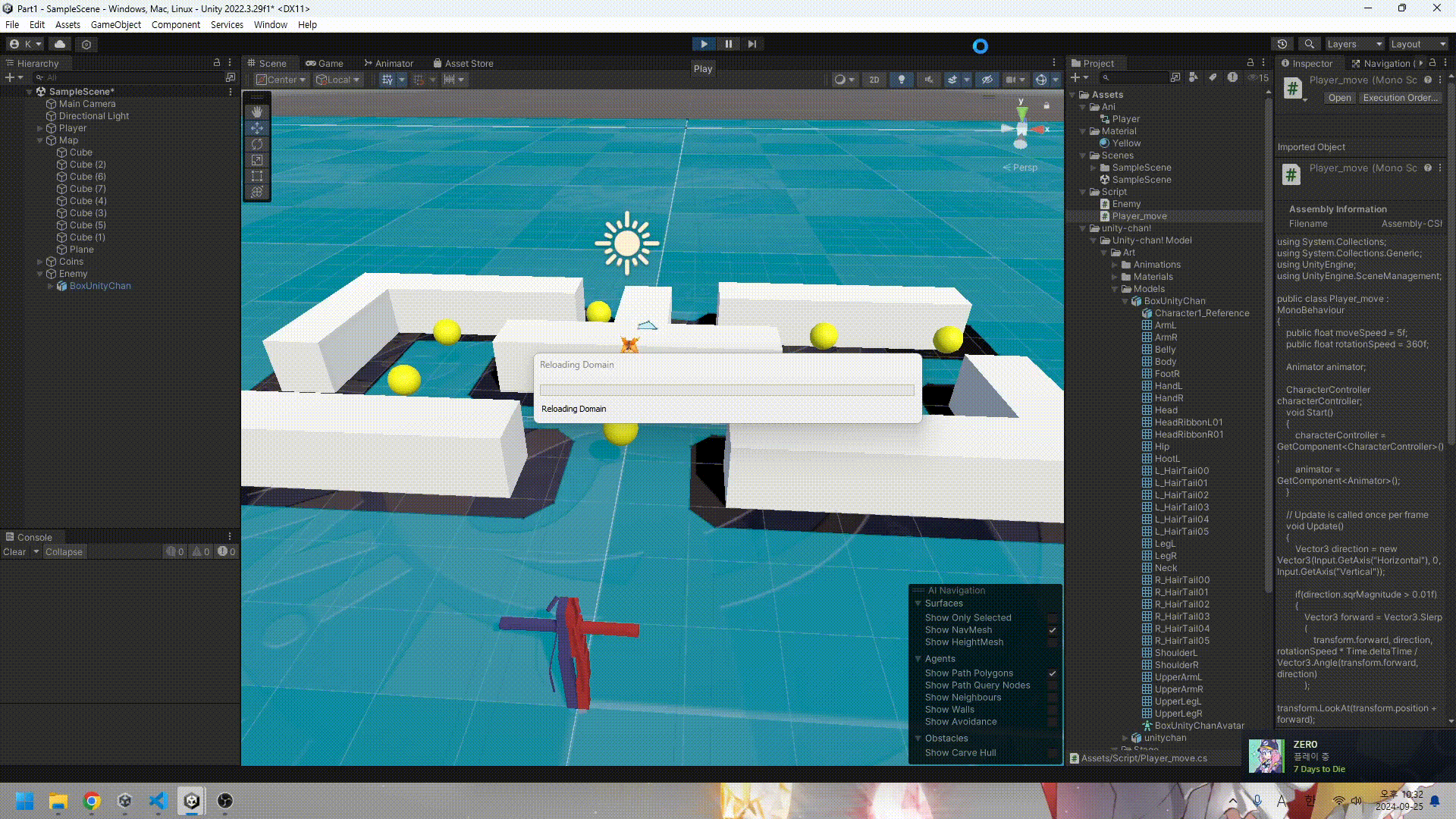Viewport: 1456px width, 819px height.
Task: Enable Show Only Selected checkbox
Action: pyautogui.click(x=1053, y=618)
